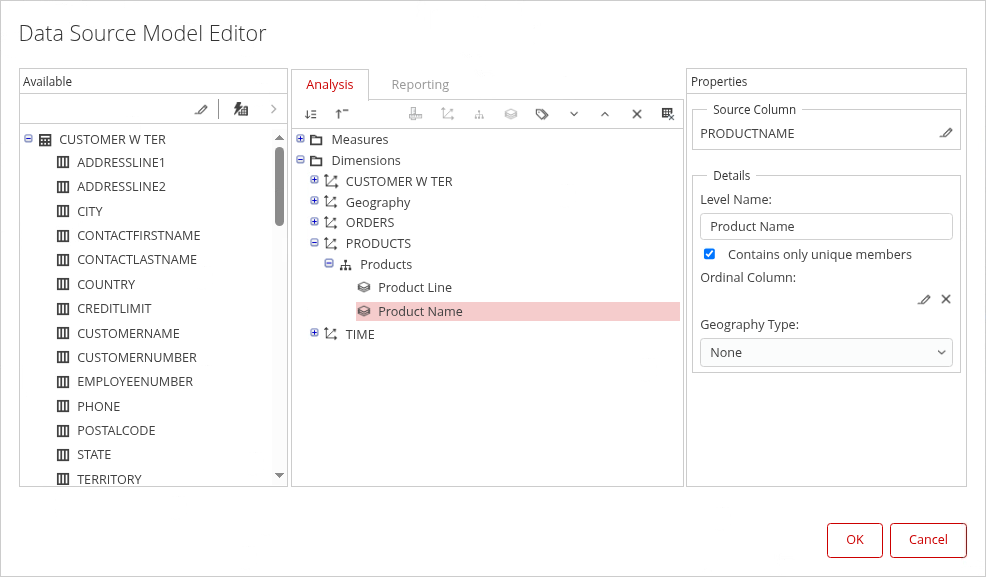The height and width of the screenshot is (577, 986).
Task: Toggle Contains only unique members checkbox
Action: (710, 254)
